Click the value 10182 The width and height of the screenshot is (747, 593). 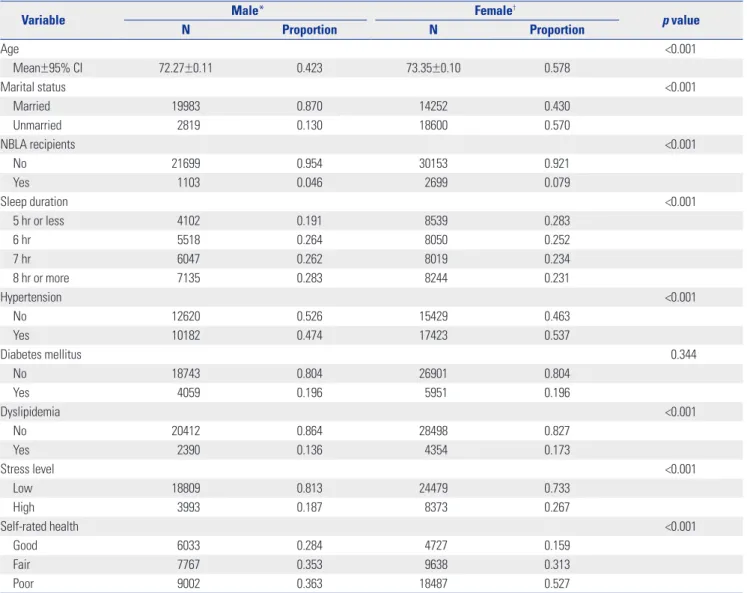(x=186, y=335)
